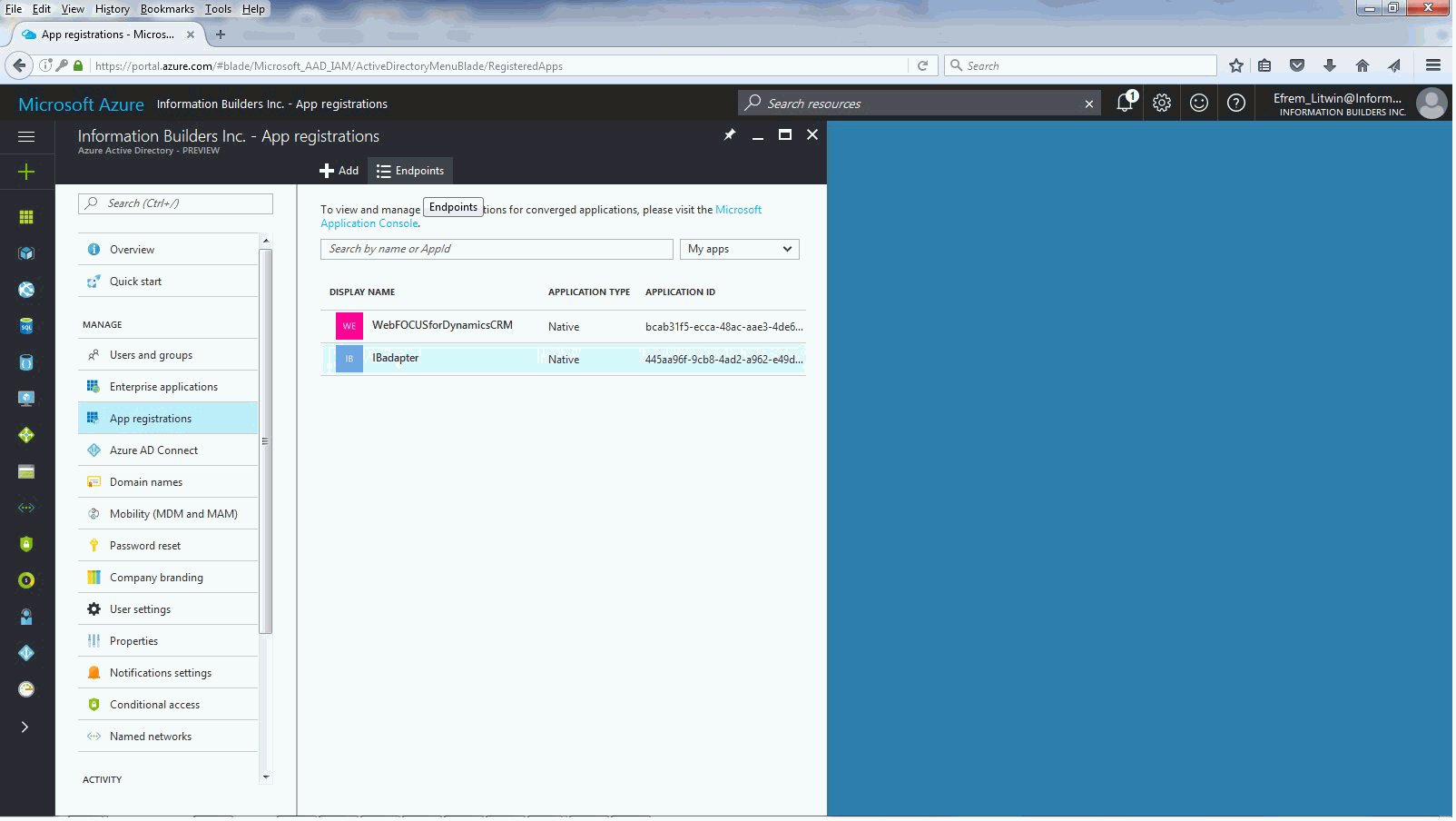
Task: Click Endpoints toolbar button
Action: (x=410, y=171)
